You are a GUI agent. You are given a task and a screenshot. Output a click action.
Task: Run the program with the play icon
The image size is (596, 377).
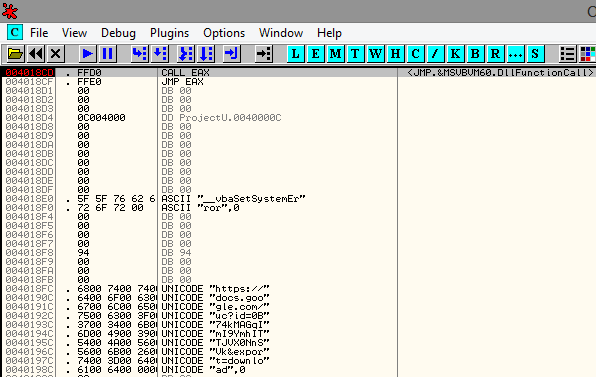click(x=87, y=54)
